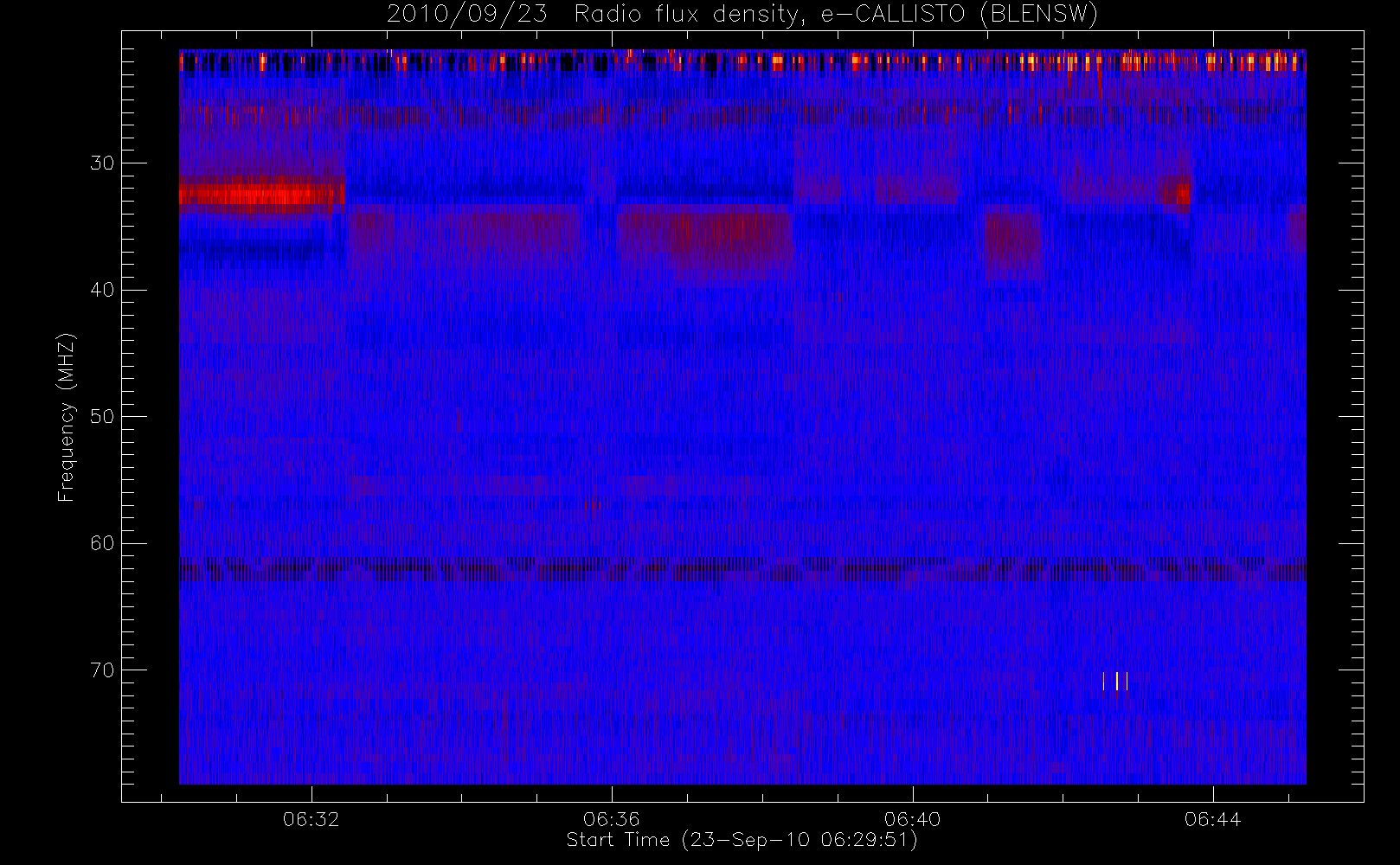Viewport: 1400px width, 865px height.
Task: Click the 06:40 time tick label
Action: 912,819
